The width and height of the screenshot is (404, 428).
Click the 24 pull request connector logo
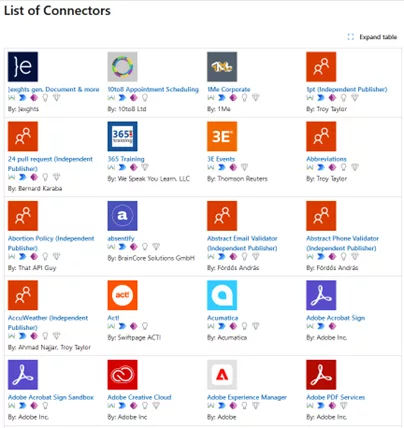(x=23, y=136)
